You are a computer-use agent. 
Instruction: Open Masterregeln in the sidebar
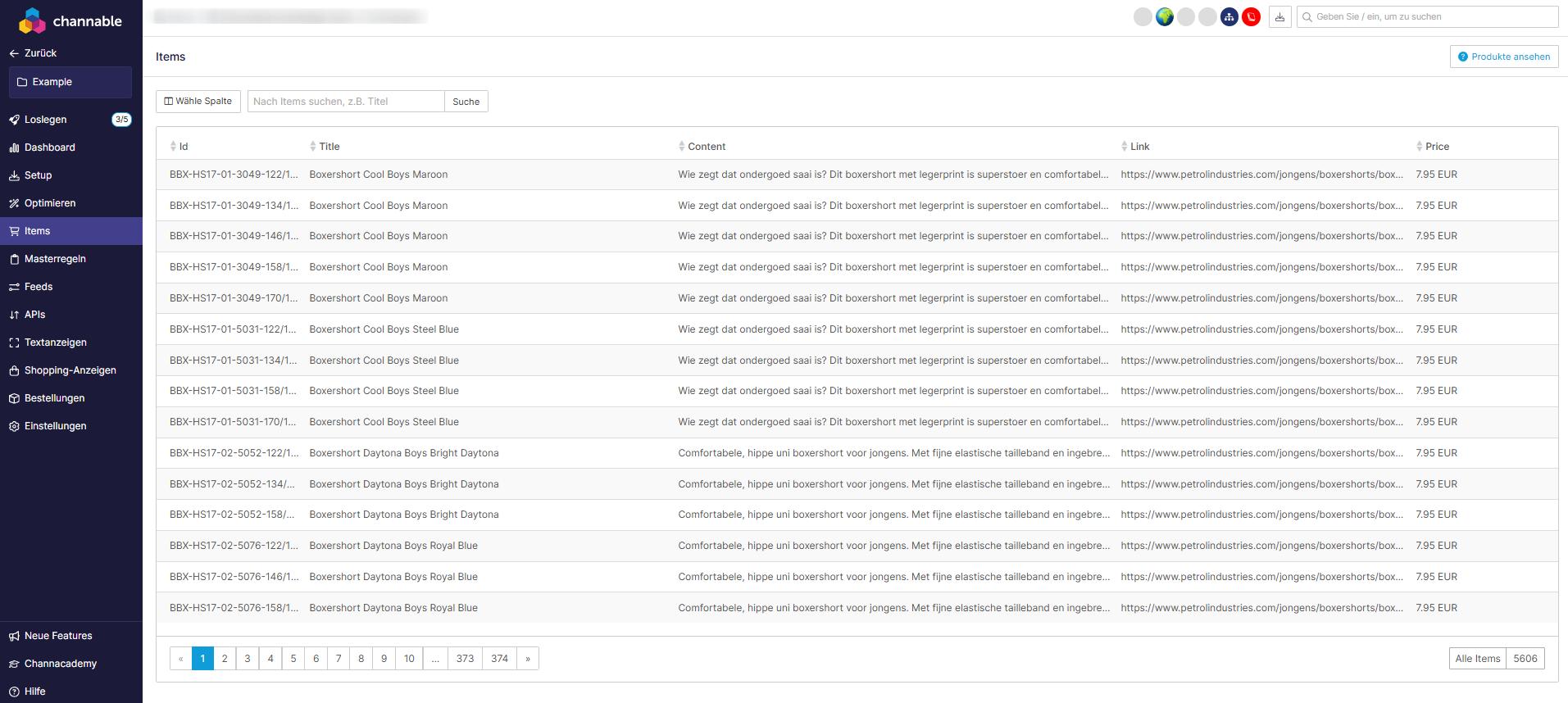click(55, 259)
